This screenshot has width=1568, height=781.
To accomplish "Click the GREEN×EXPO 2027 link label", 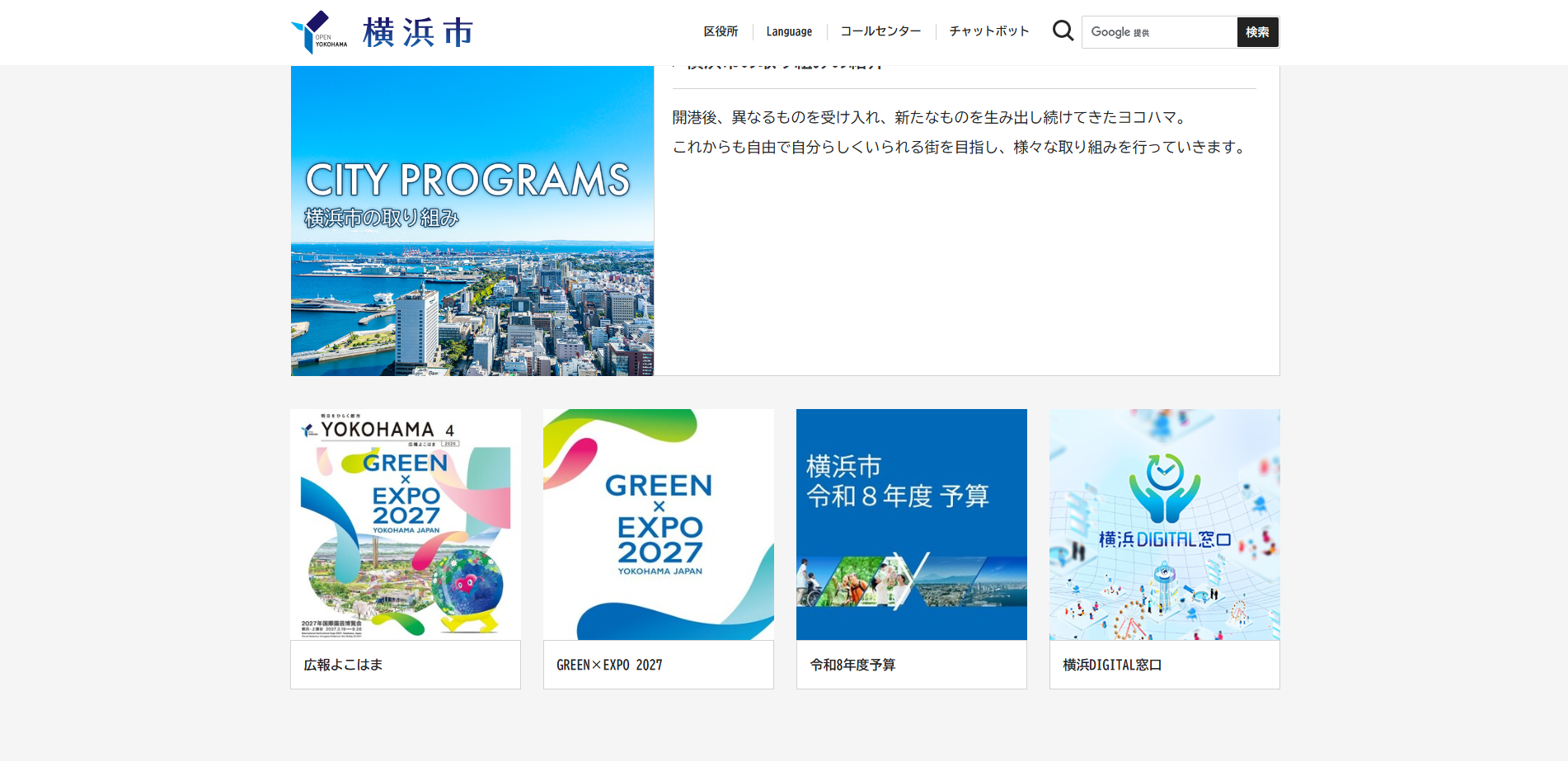I will click(x=609, y=665).
